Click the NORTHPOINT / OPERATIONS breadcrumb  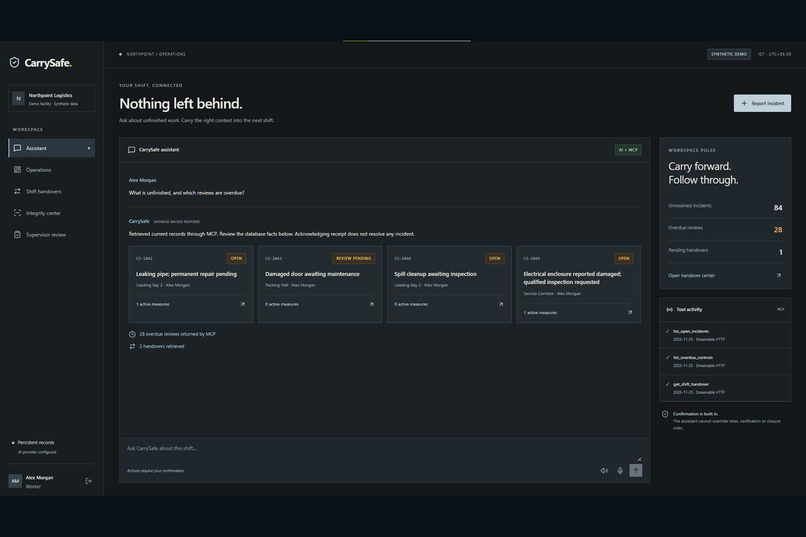pos(156,54)
